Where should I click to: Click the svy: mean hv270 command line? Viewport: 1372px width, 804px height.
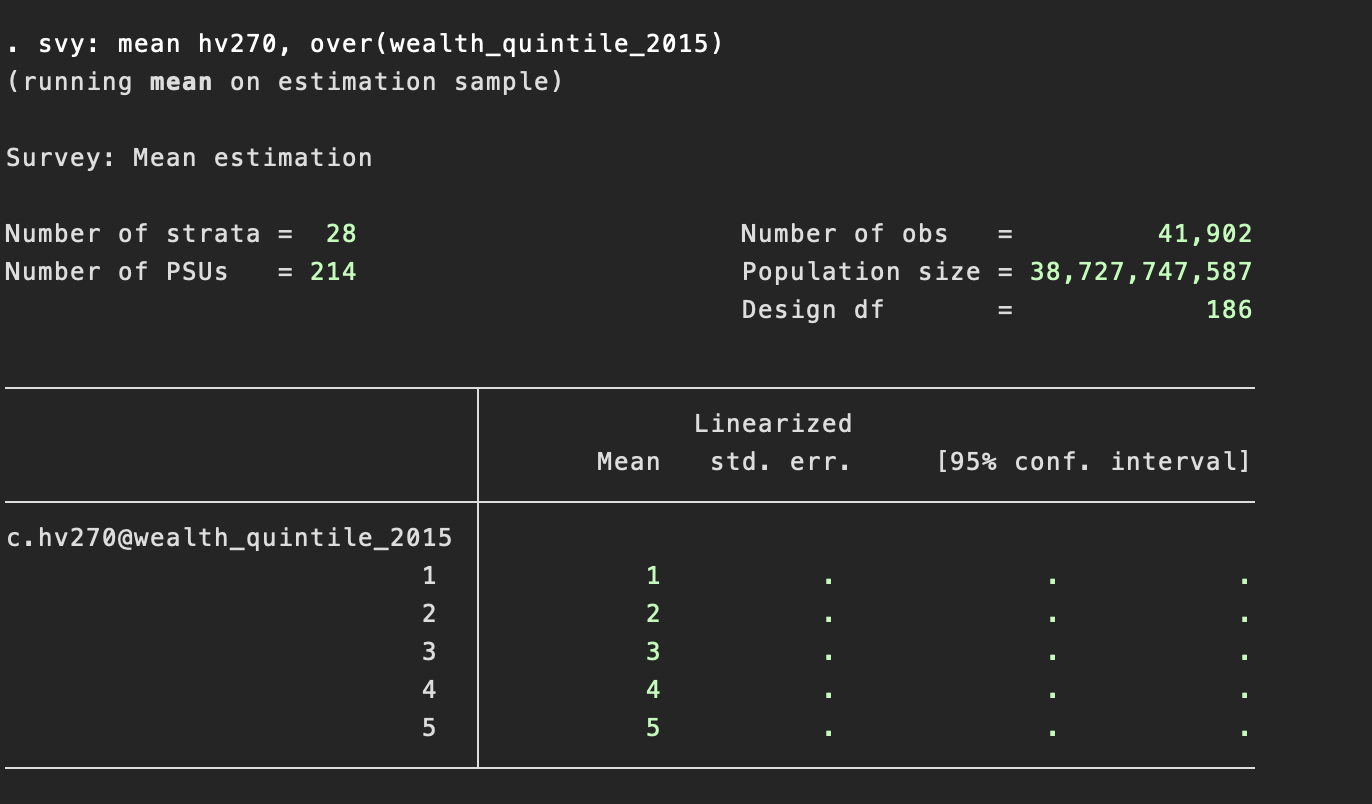point(364,44)
